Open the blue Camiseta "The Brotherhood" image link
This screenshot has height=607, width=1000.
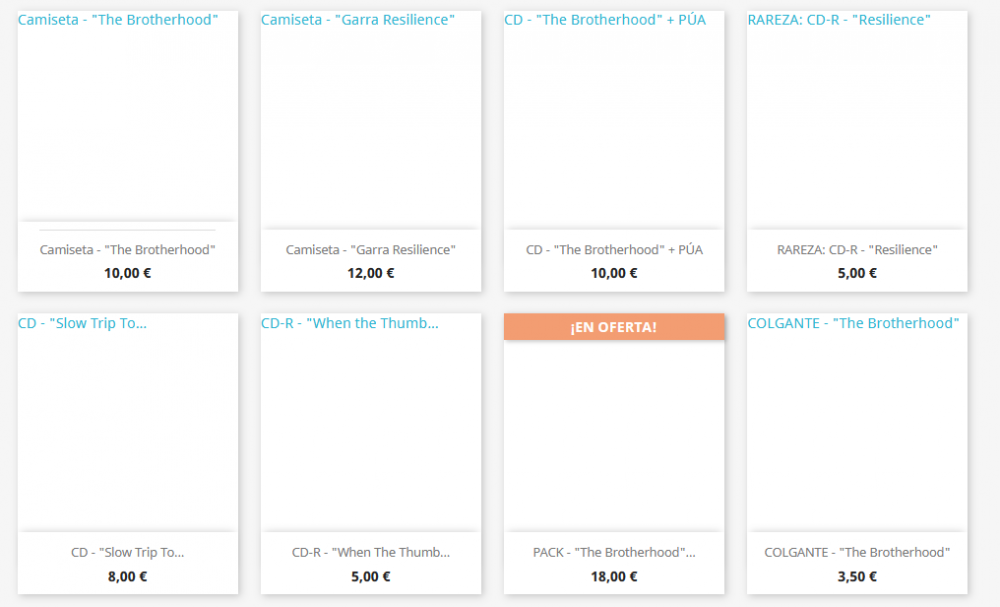tap(118, 20)
